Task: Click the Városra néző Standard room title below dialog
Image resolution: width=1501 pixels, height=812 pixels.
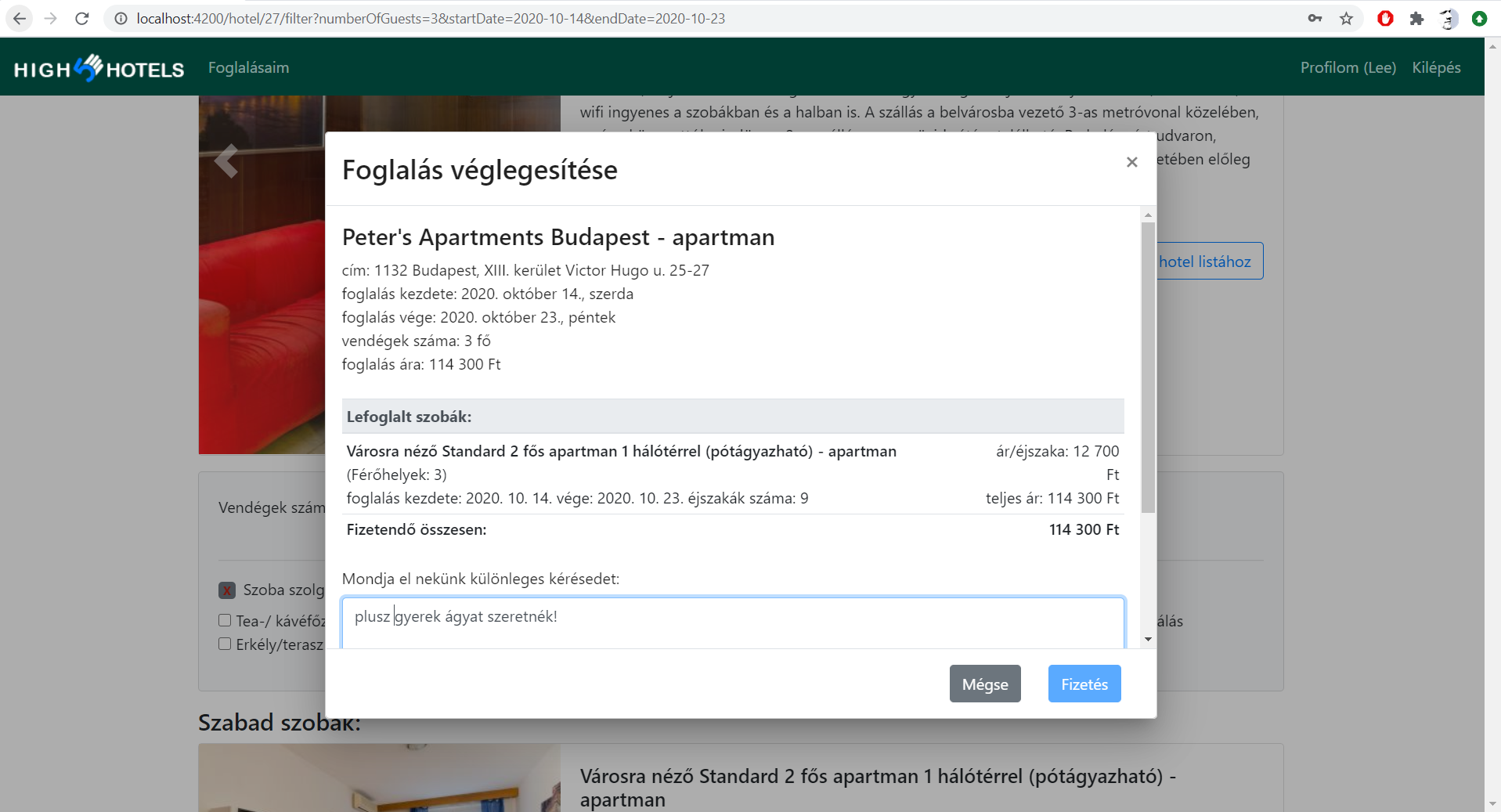Action: 878,788
